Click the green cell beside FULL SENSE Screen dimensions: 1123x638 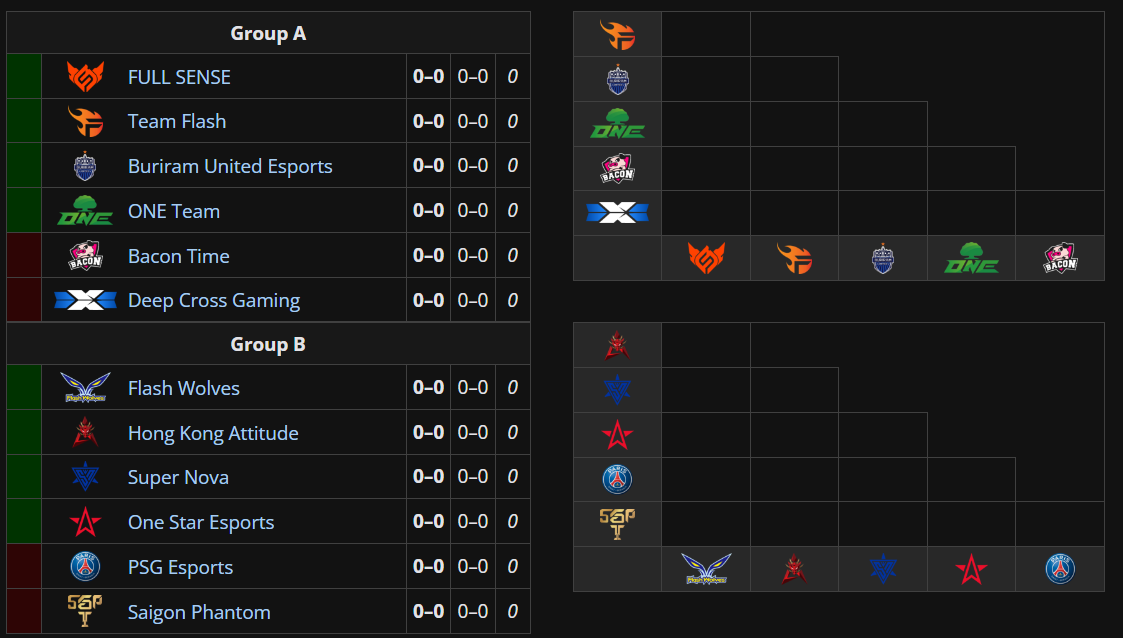24,77
